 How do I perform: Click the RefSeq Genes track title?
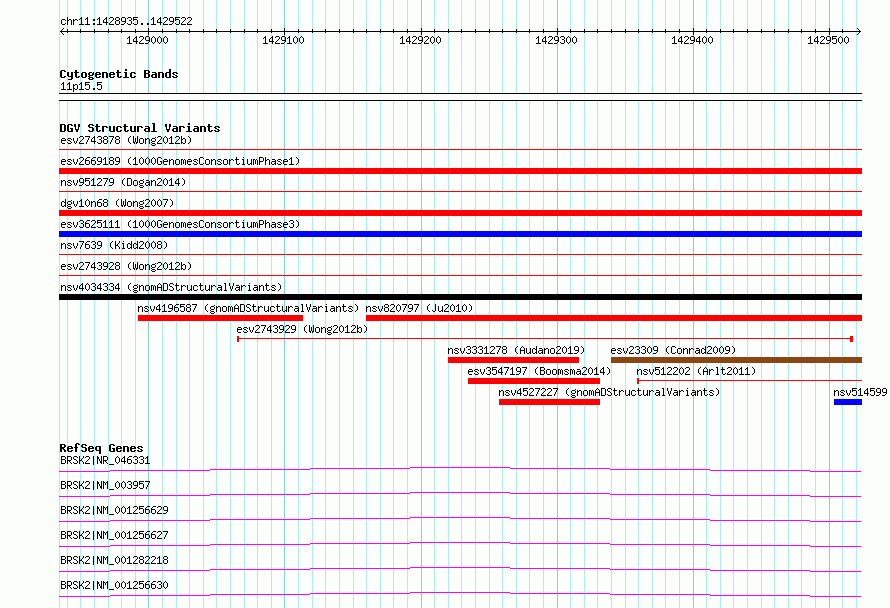(101, 448)
